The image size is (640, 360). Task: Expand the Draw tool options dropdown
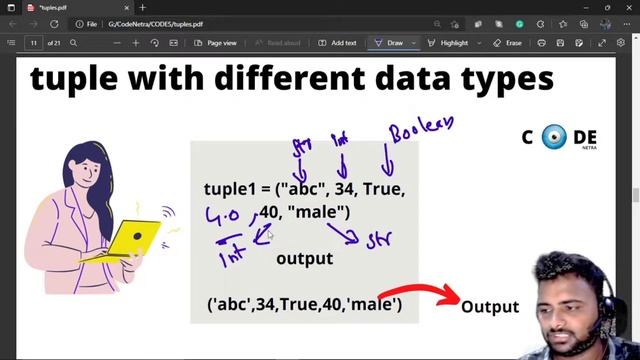(413, 43)
